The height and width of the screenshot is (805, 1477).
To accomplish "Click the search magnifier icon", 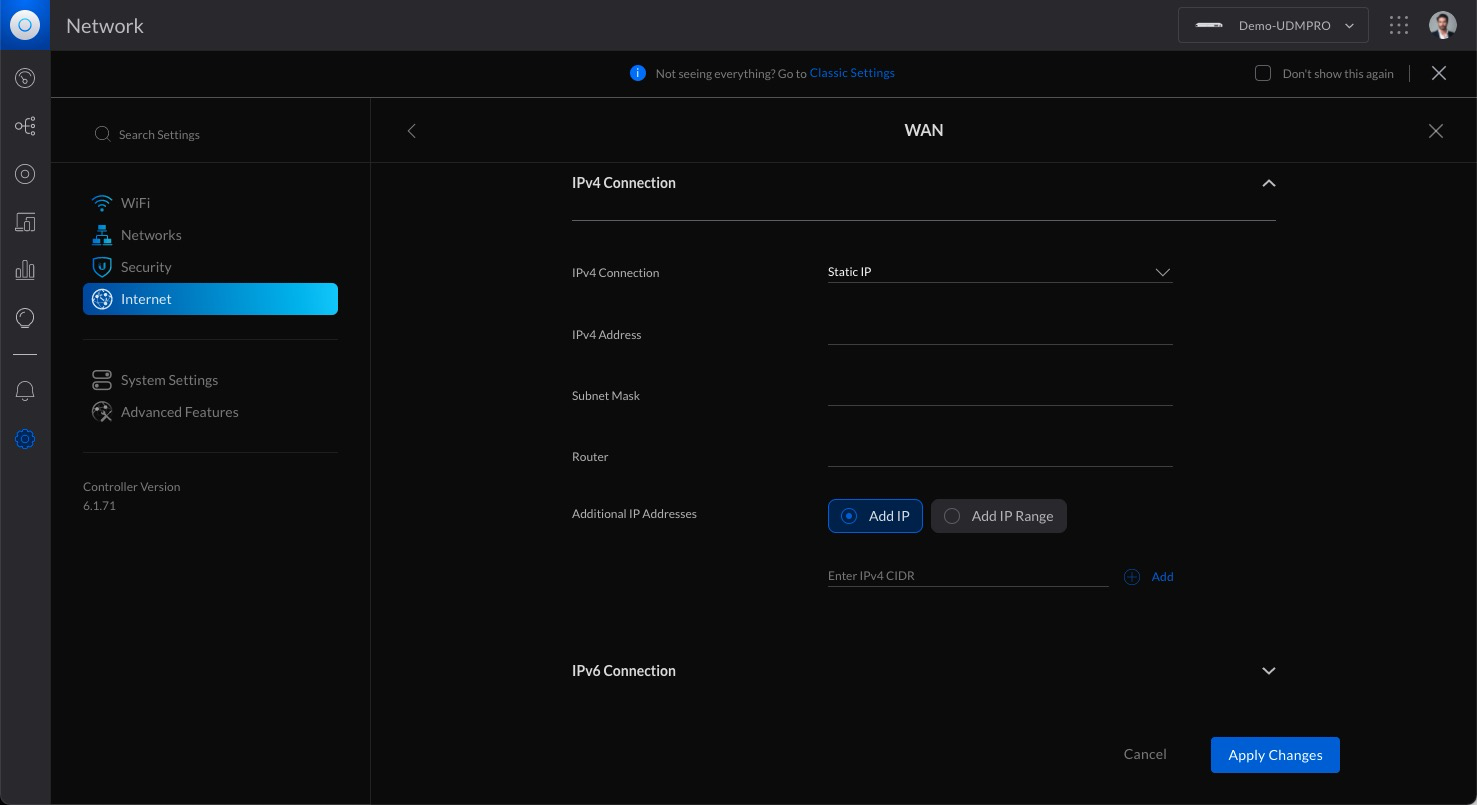I will click(102, 134).
